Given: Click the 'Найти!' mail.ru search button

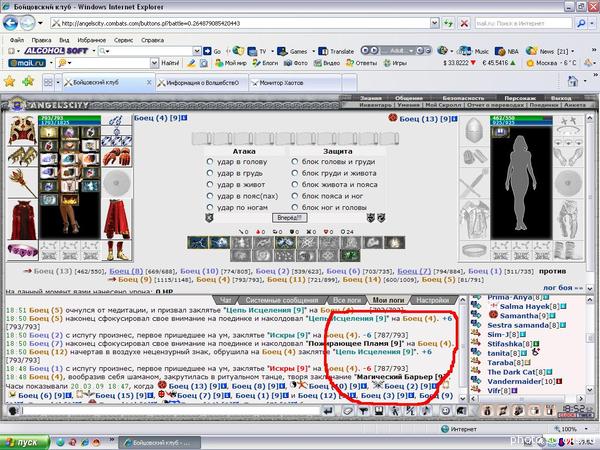Looking at the screenshot, I should click(170, 63).
